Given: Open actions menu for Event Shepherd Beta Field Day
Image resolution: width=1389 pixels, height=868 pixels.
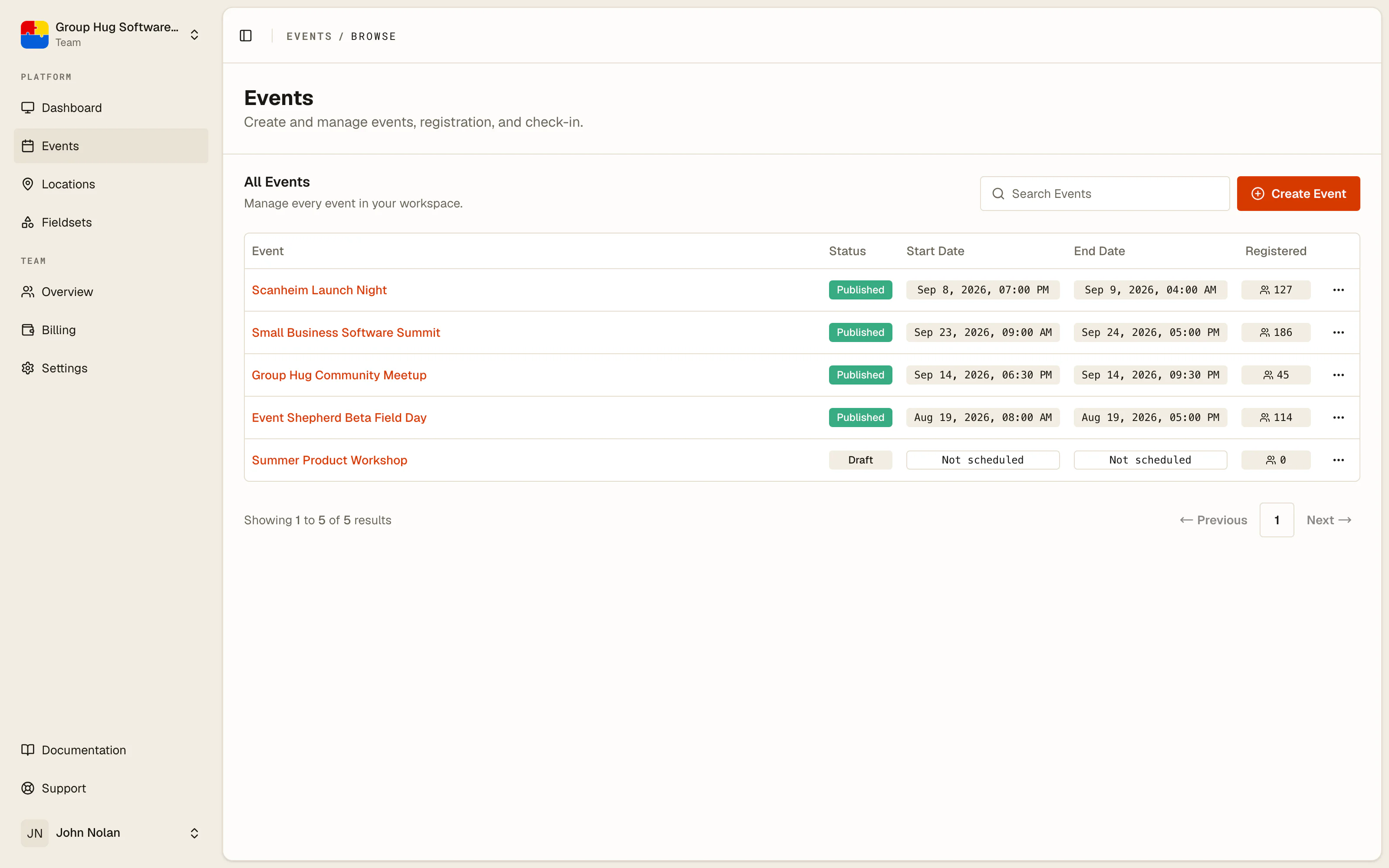Looking at the screenshot, I should (x=1338, y=418).
